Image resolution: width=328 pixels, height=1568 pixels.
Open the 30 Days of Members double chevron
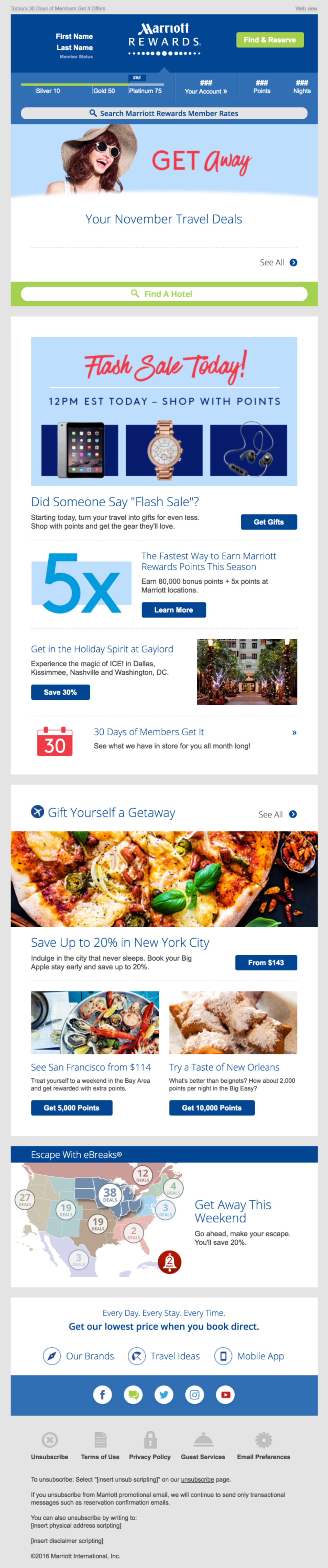pyautogui.click(x=294, y=732)
